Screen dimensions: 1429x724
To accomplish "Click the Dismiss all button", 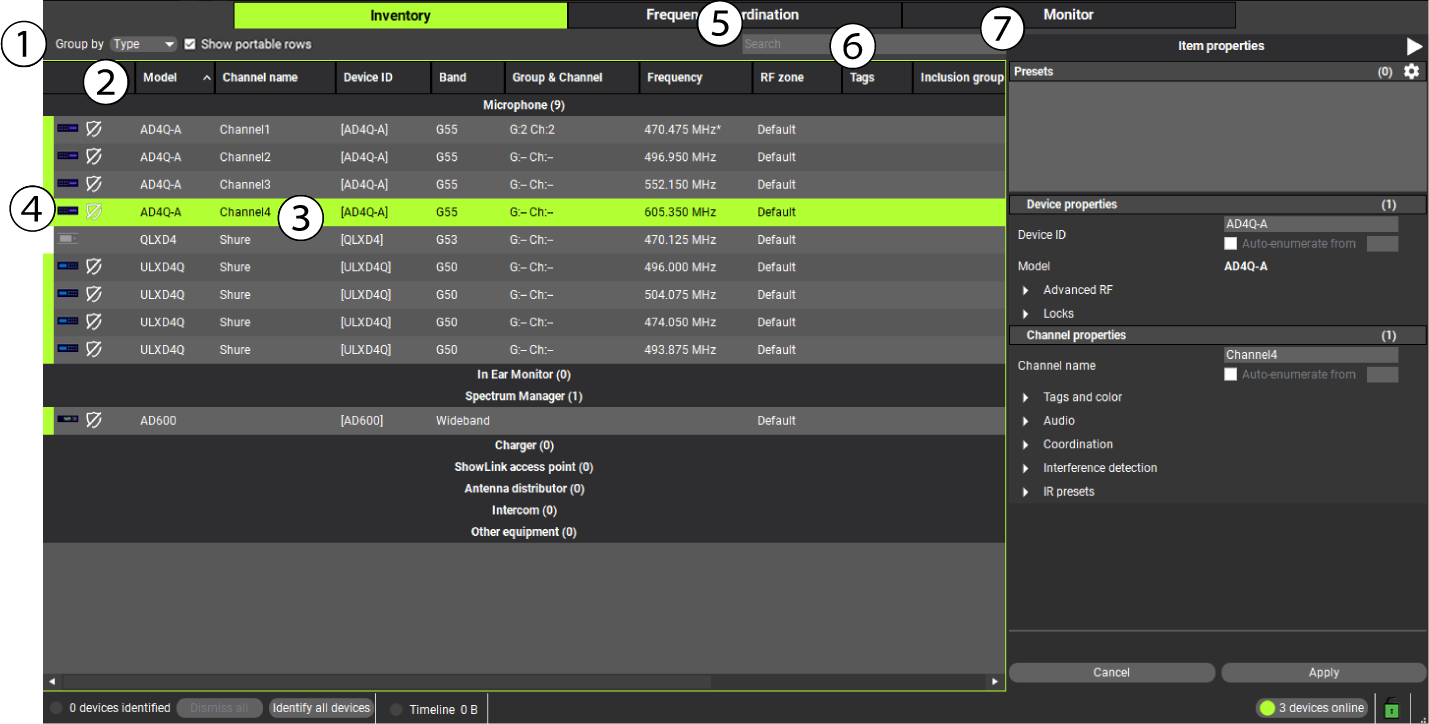I will click(220, 708).
